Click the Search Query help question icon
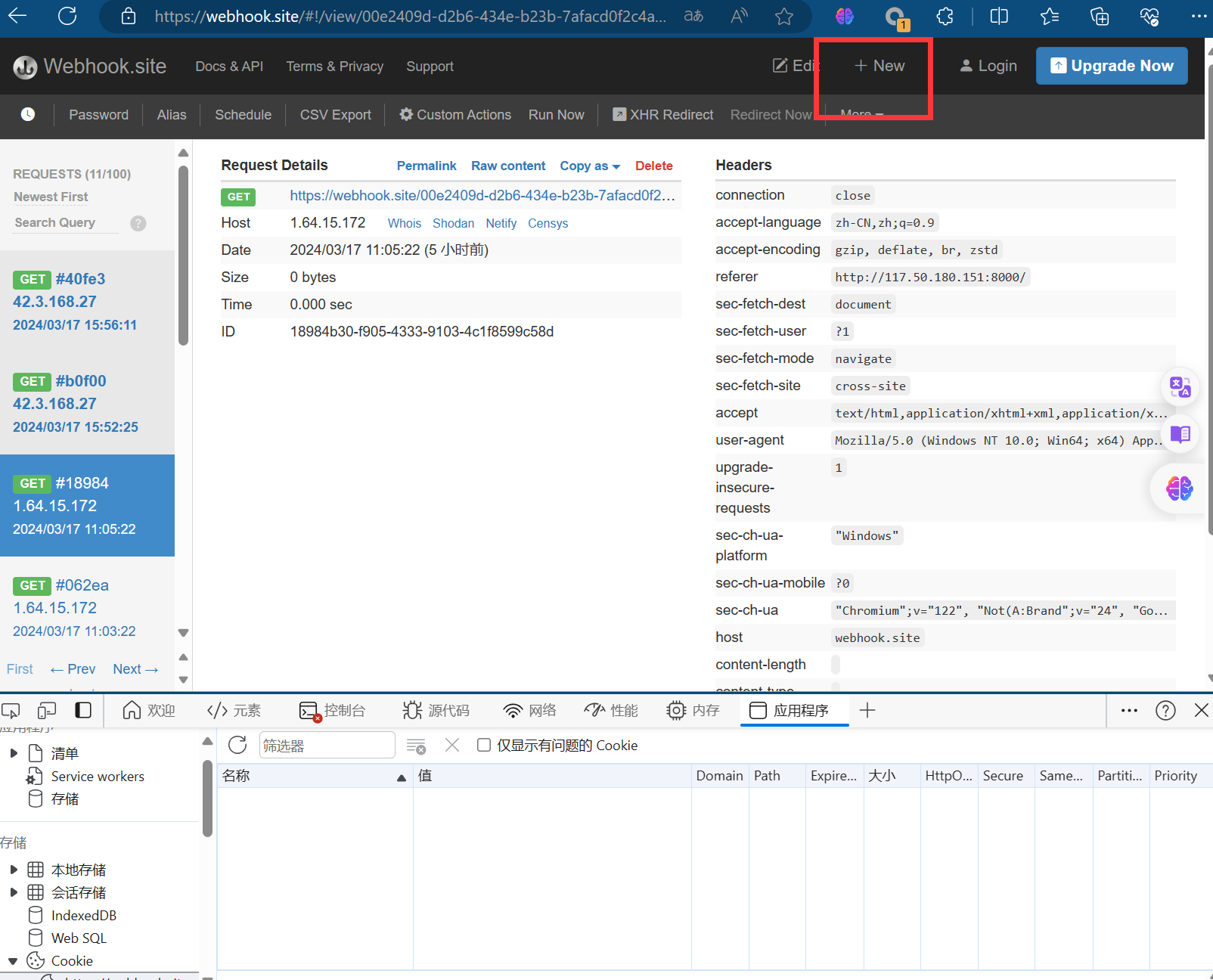 click(x=138, y=223)
